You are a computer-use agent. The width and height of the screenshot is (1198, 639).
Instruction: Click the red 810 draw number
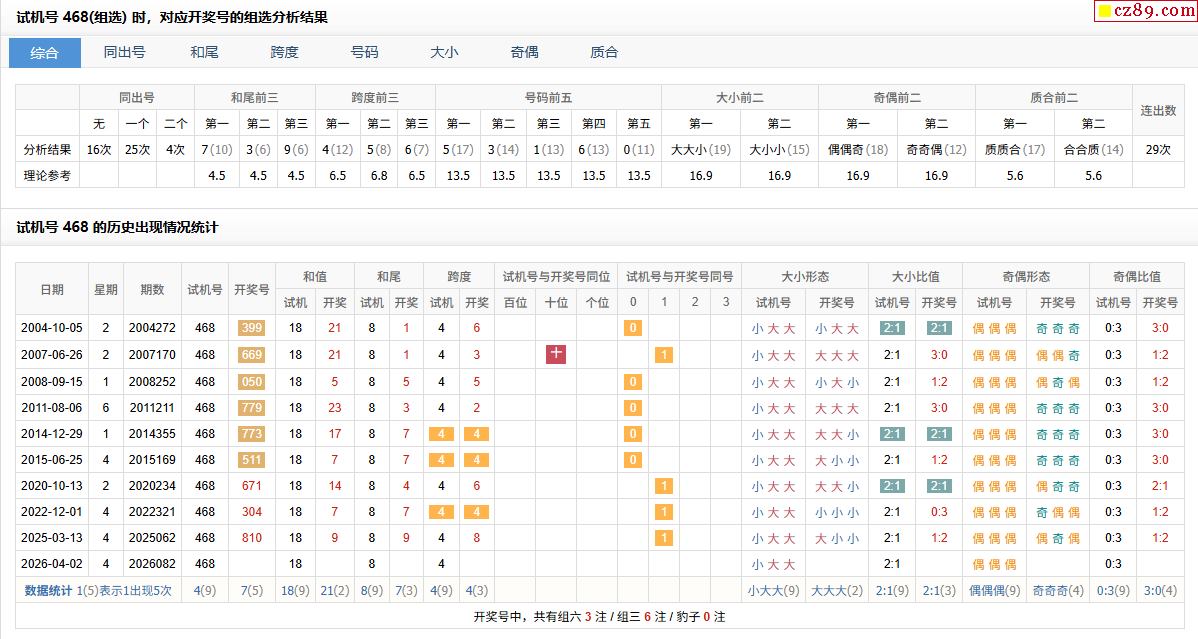click(252, 538)
